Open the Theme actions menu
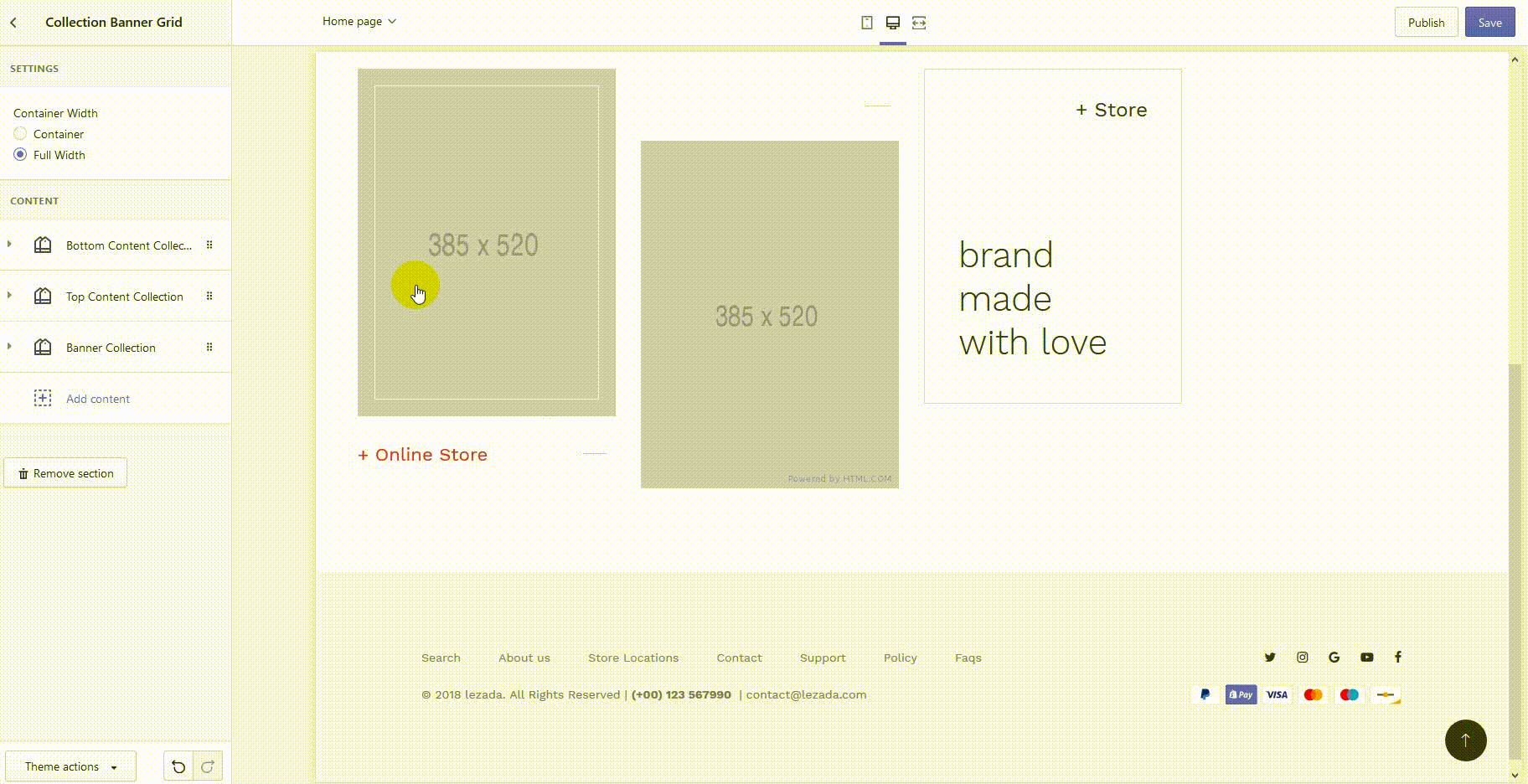The width and height of the screenshot is (1528, 784). [70, 766]
